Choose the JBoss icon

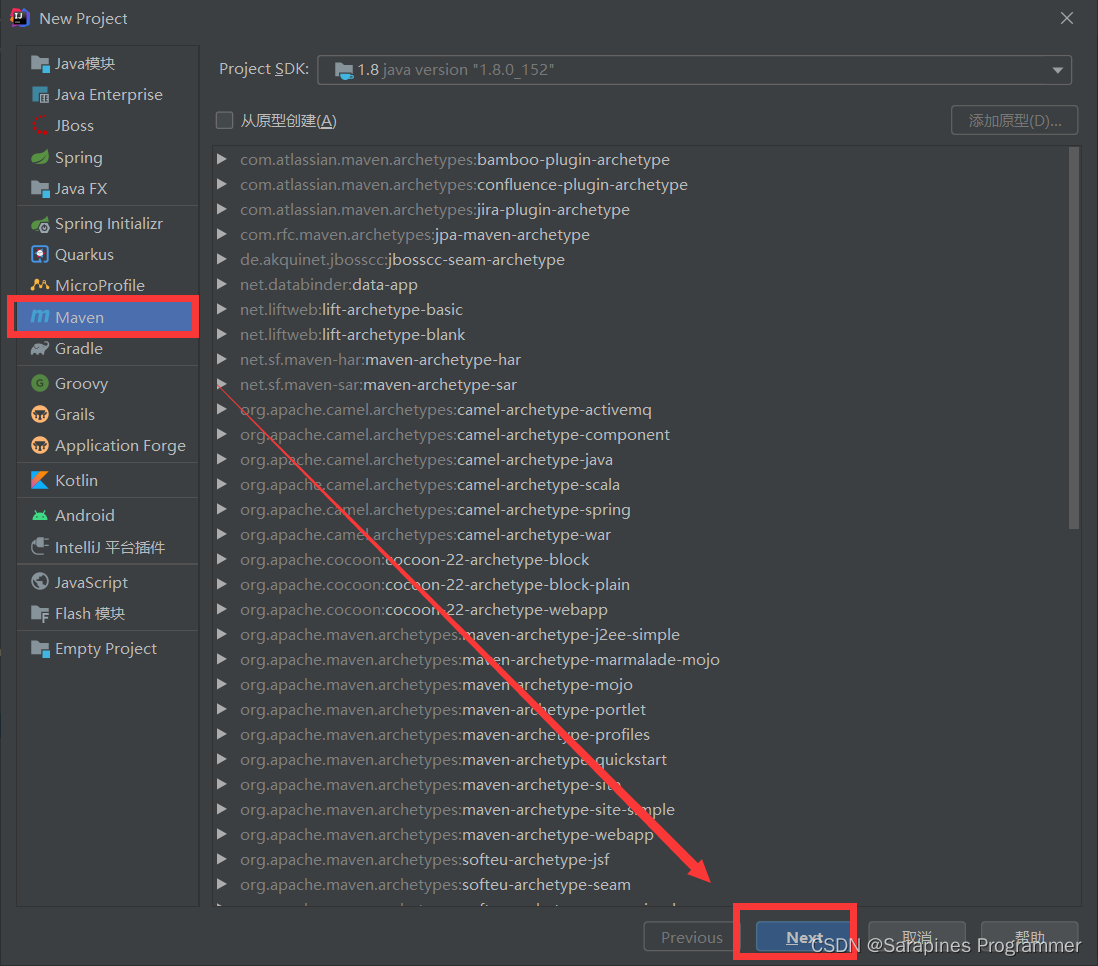(40, 125)
